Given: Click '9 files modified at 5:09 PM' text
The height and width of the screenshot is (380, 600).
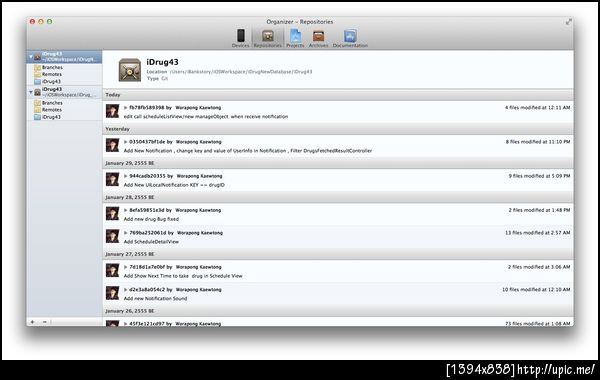Looking at the screenshot, I should click(x=539, y=176).
